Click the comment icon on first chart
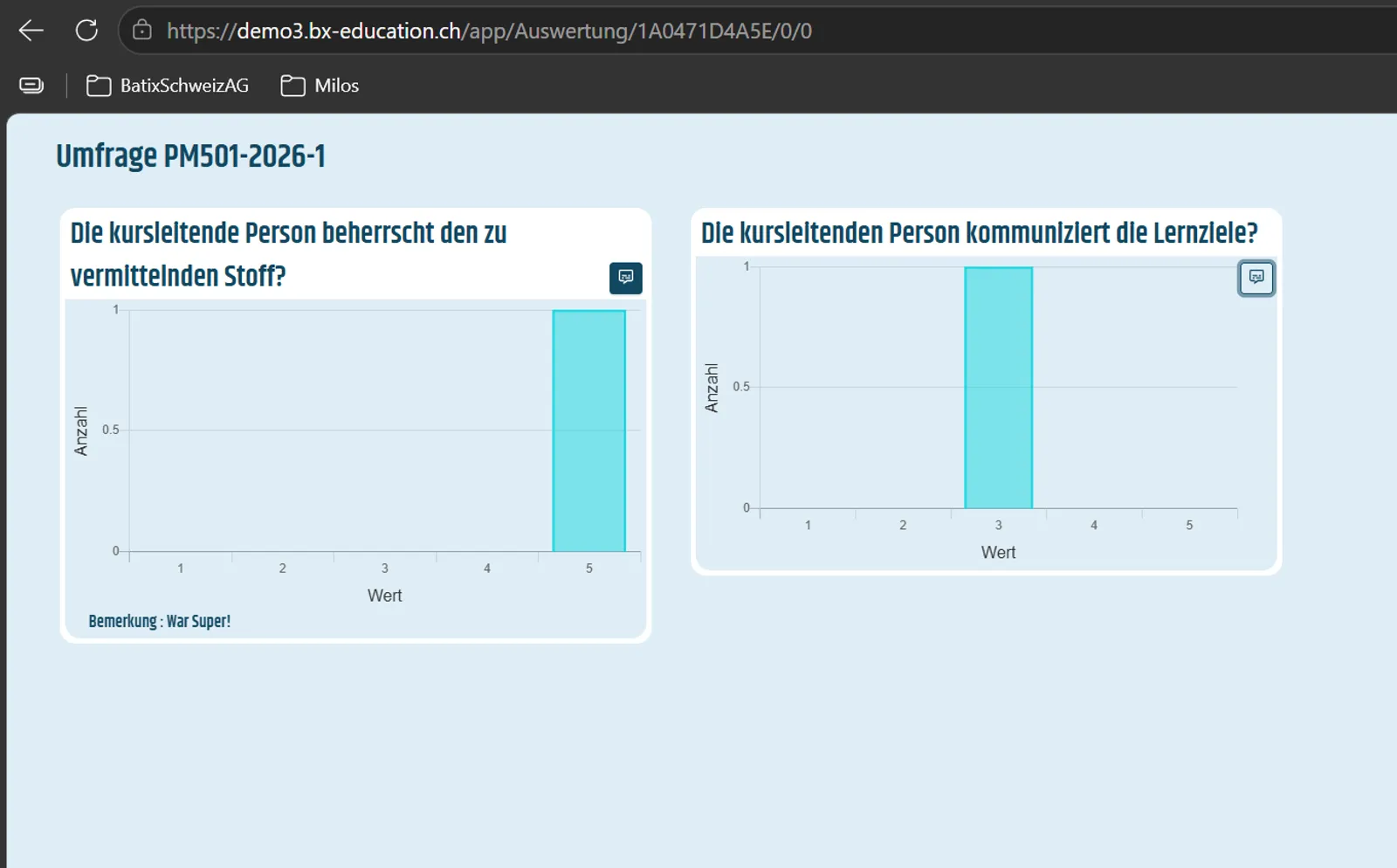The image size is (1397, 868). point(625,278)
